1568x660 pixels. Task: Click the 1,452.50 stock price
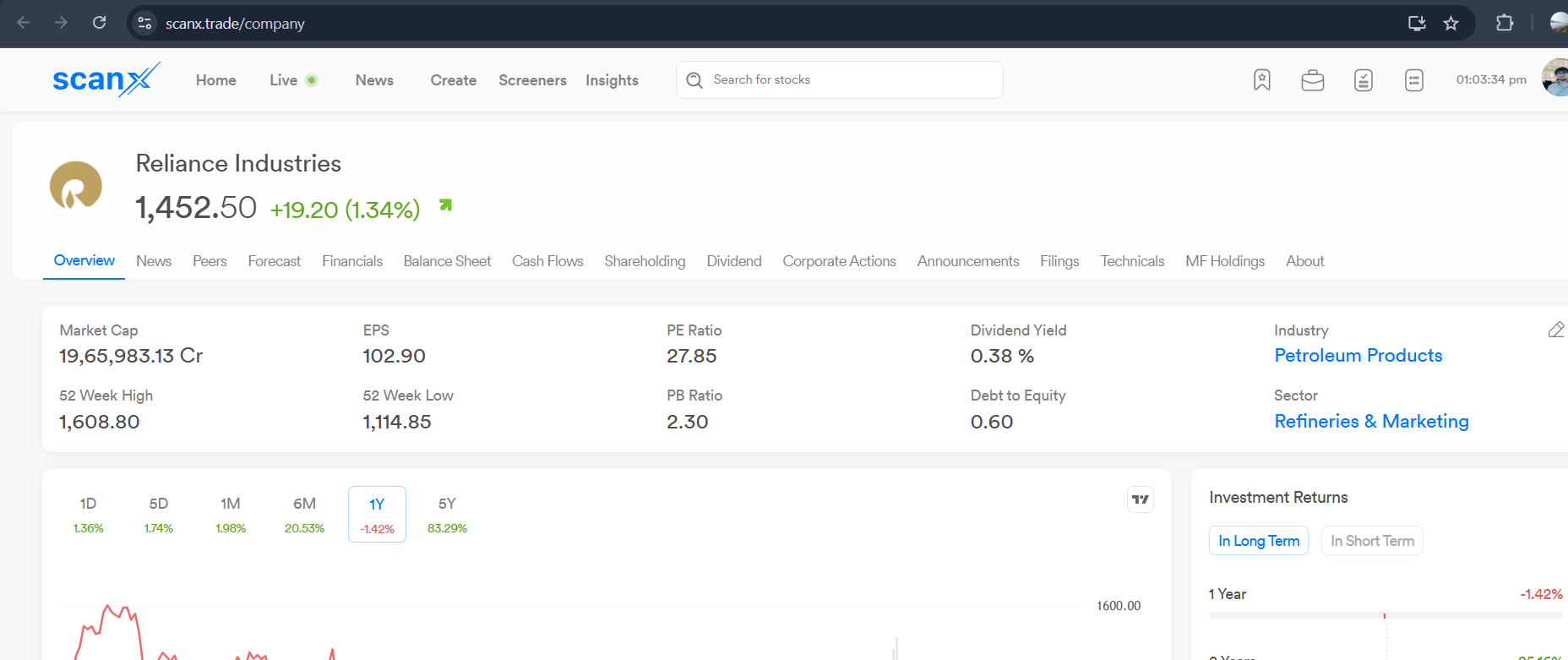[x=196, y=208]
